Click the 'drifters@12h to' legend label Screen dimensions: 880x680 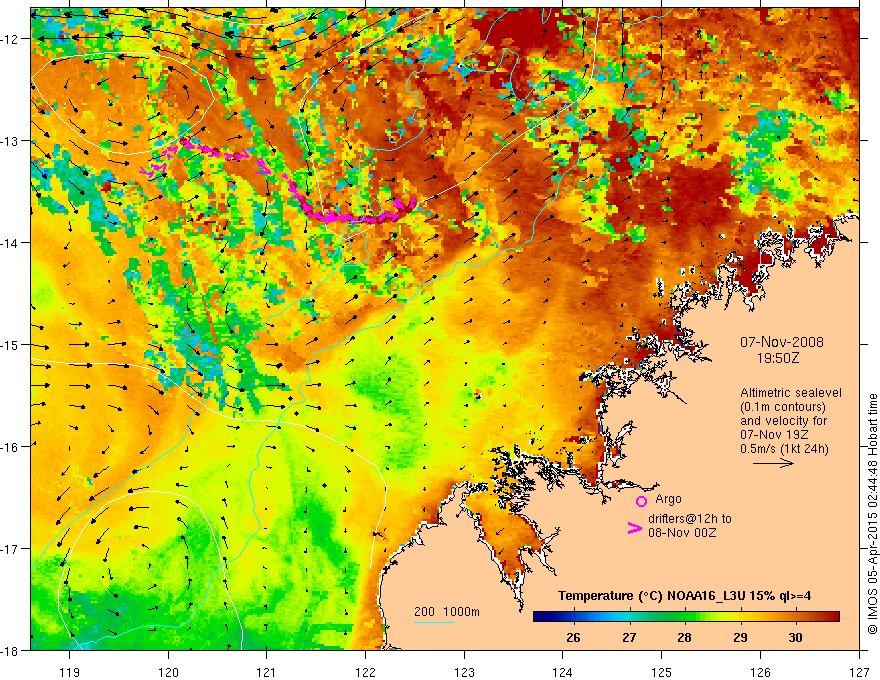(690, 519)
